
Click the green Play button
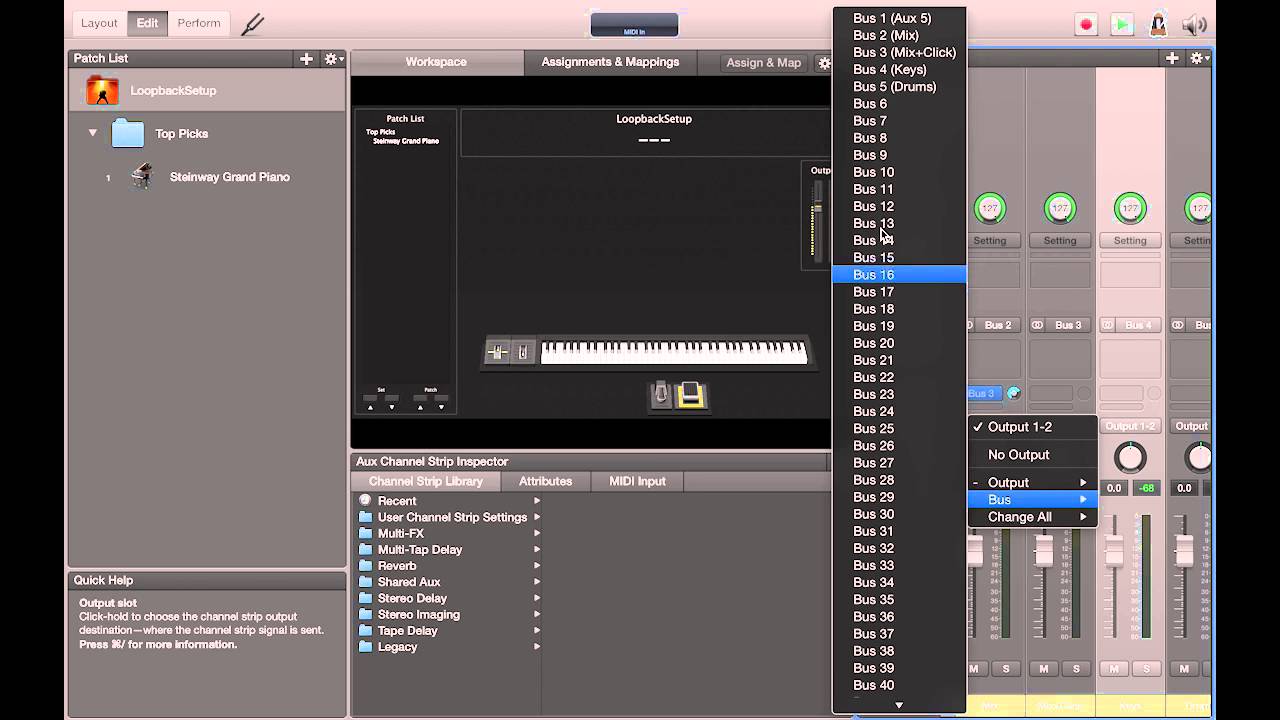(x=1122, y=25)
